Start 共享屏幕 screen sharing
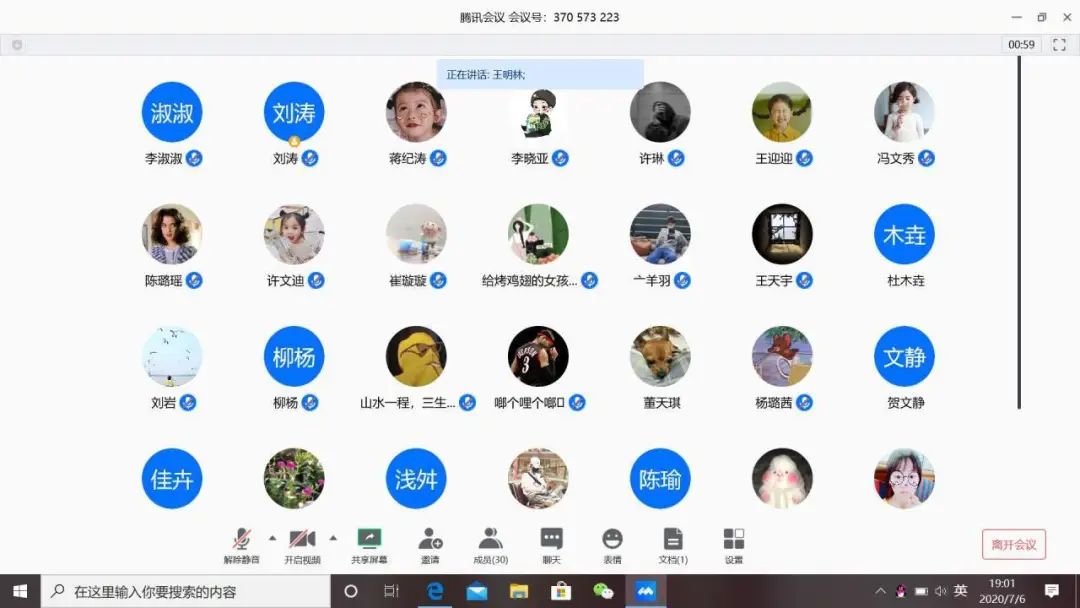This screenshot has height=608, width=1080. pos(369,545)
